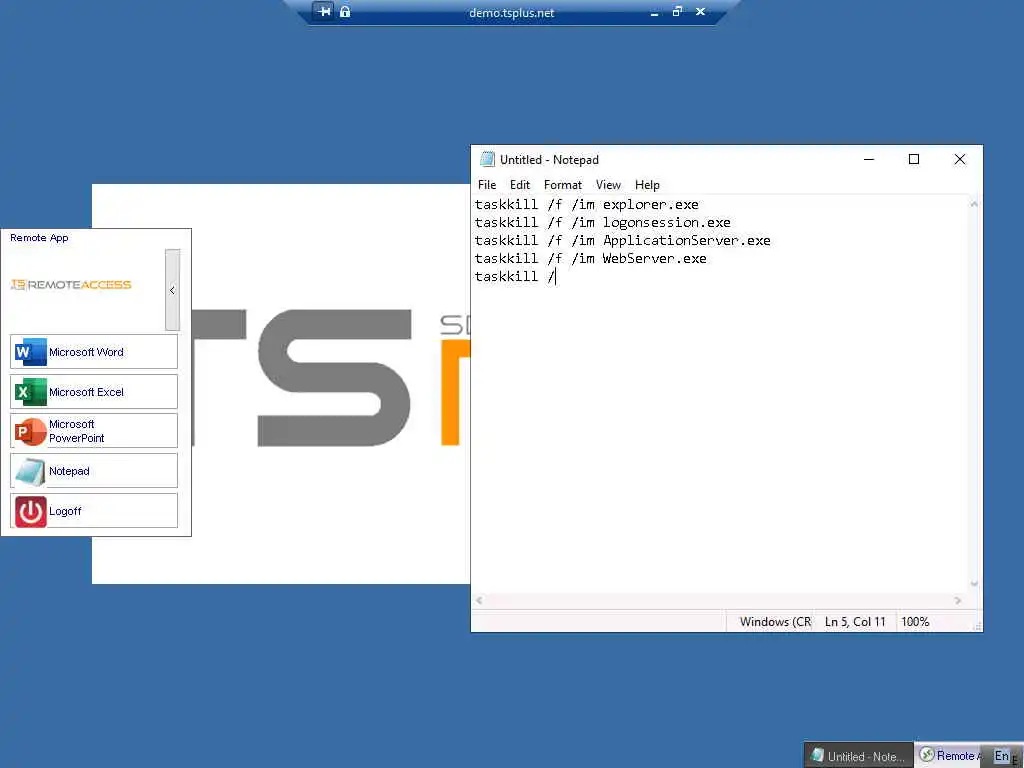Minimize the demo.tsplus.net remote session
1024x768 pixels.
pyautogui.click(x=654, y=12)
